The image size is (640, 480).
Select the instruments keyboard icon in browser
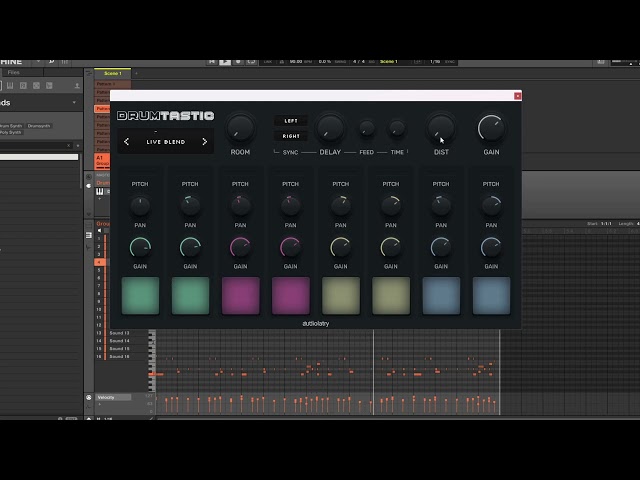(x=10, y=86)
